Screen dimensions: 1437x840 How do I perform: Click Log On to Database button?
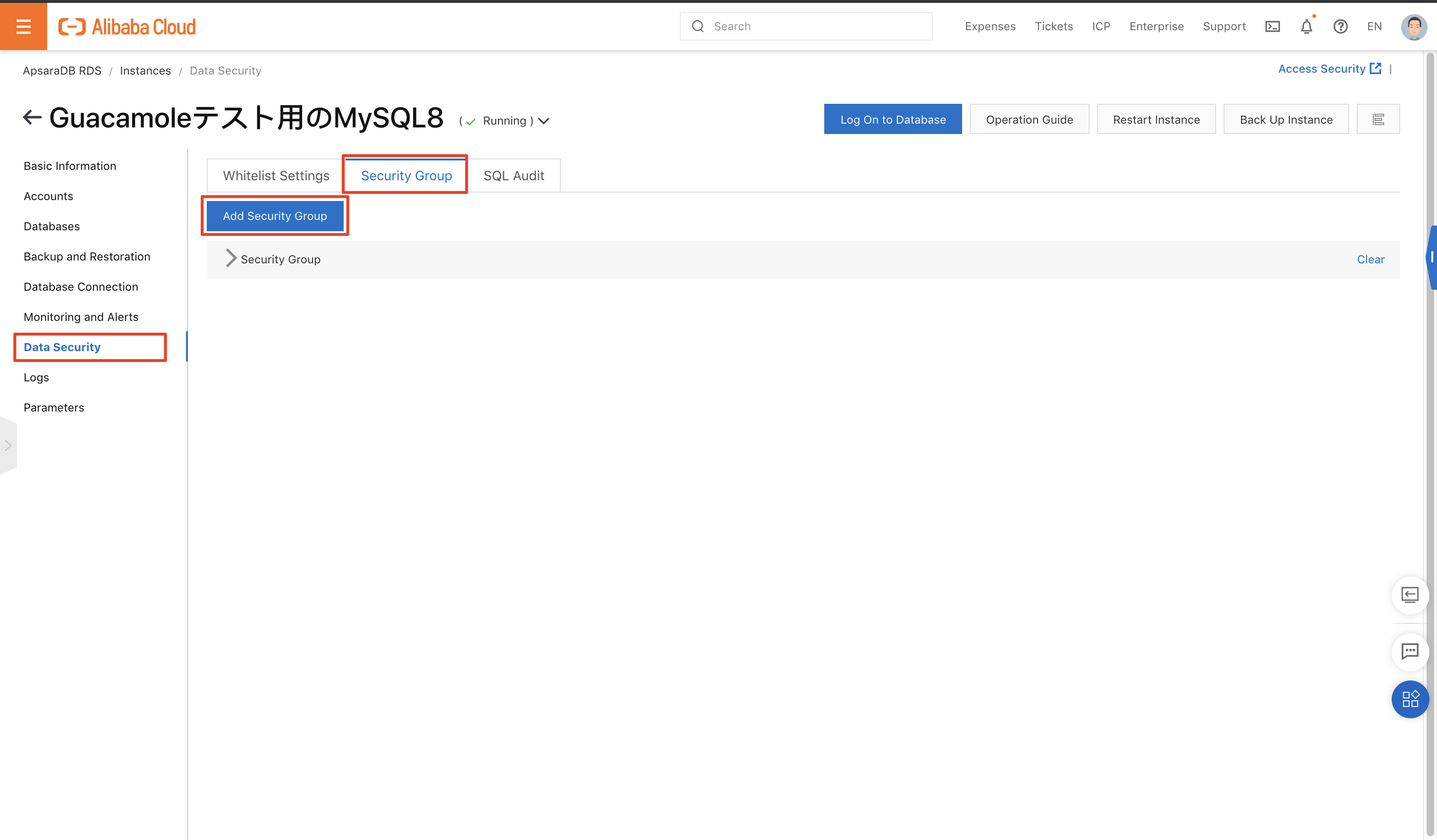point(892,119)
